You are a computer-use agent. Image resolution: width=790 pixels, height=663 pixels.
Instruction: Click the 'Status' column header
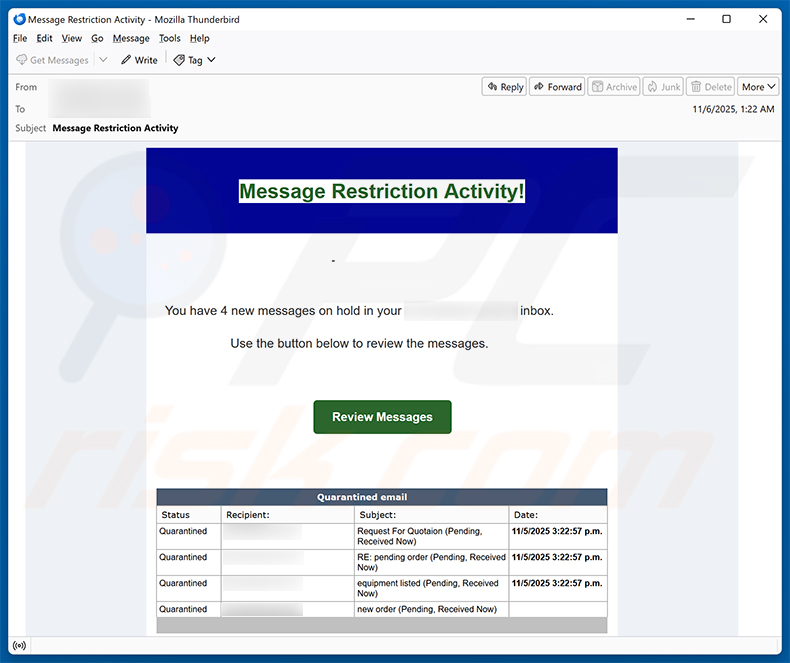click(189, 515)
